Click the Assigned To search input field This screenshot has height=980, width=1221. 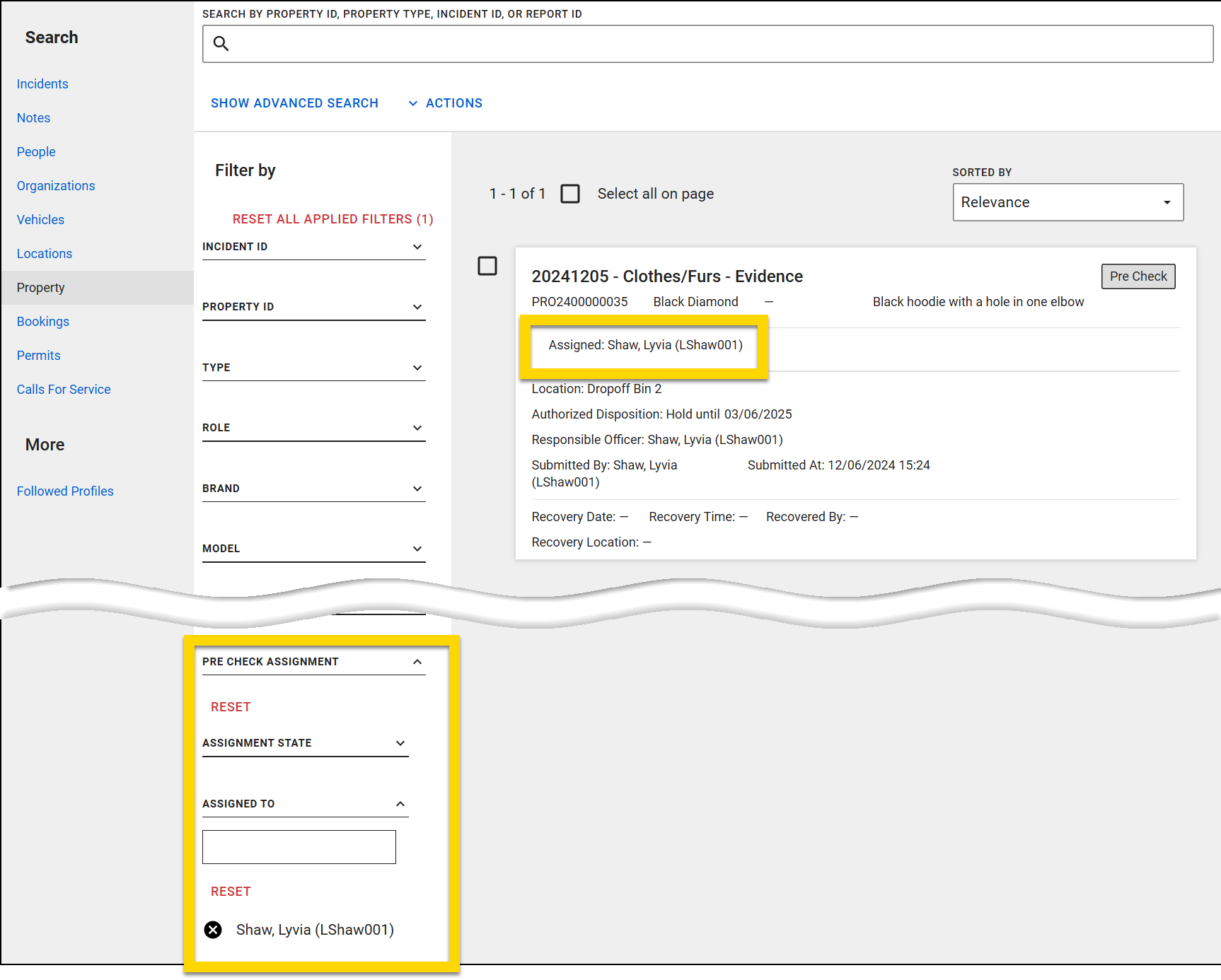point(299,846)
